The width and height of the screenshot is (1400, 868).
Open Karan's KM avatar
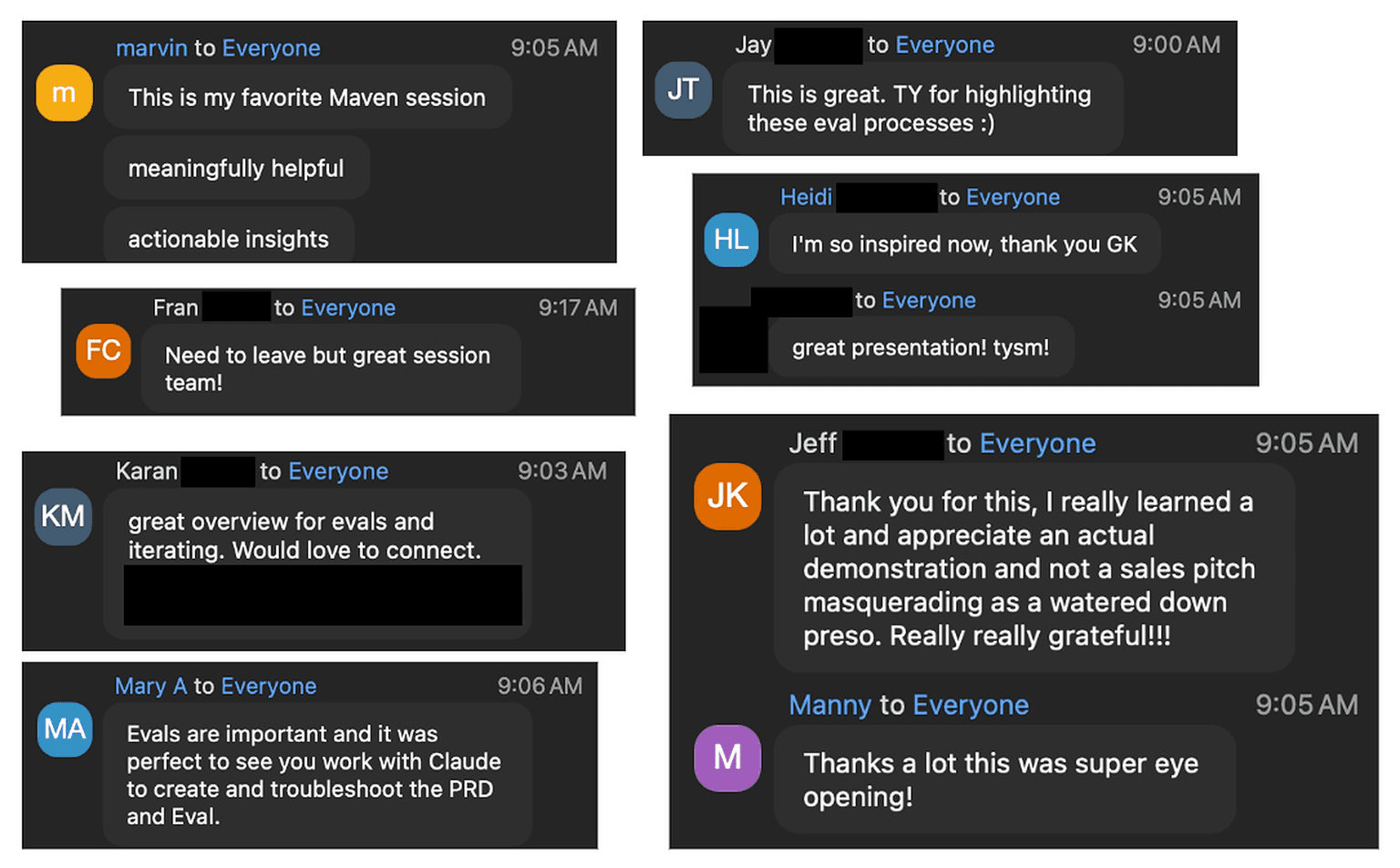(x=63, y=517)
